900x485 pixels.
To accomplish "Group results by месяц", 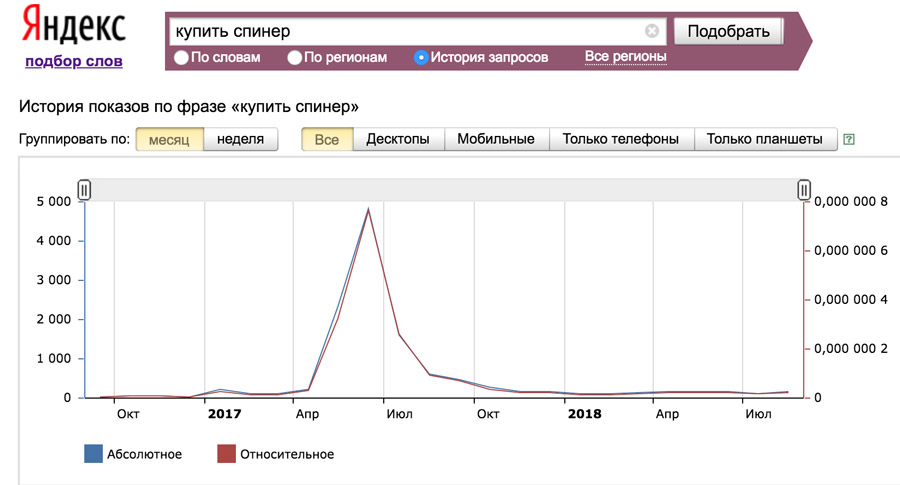I will [169, 139].
